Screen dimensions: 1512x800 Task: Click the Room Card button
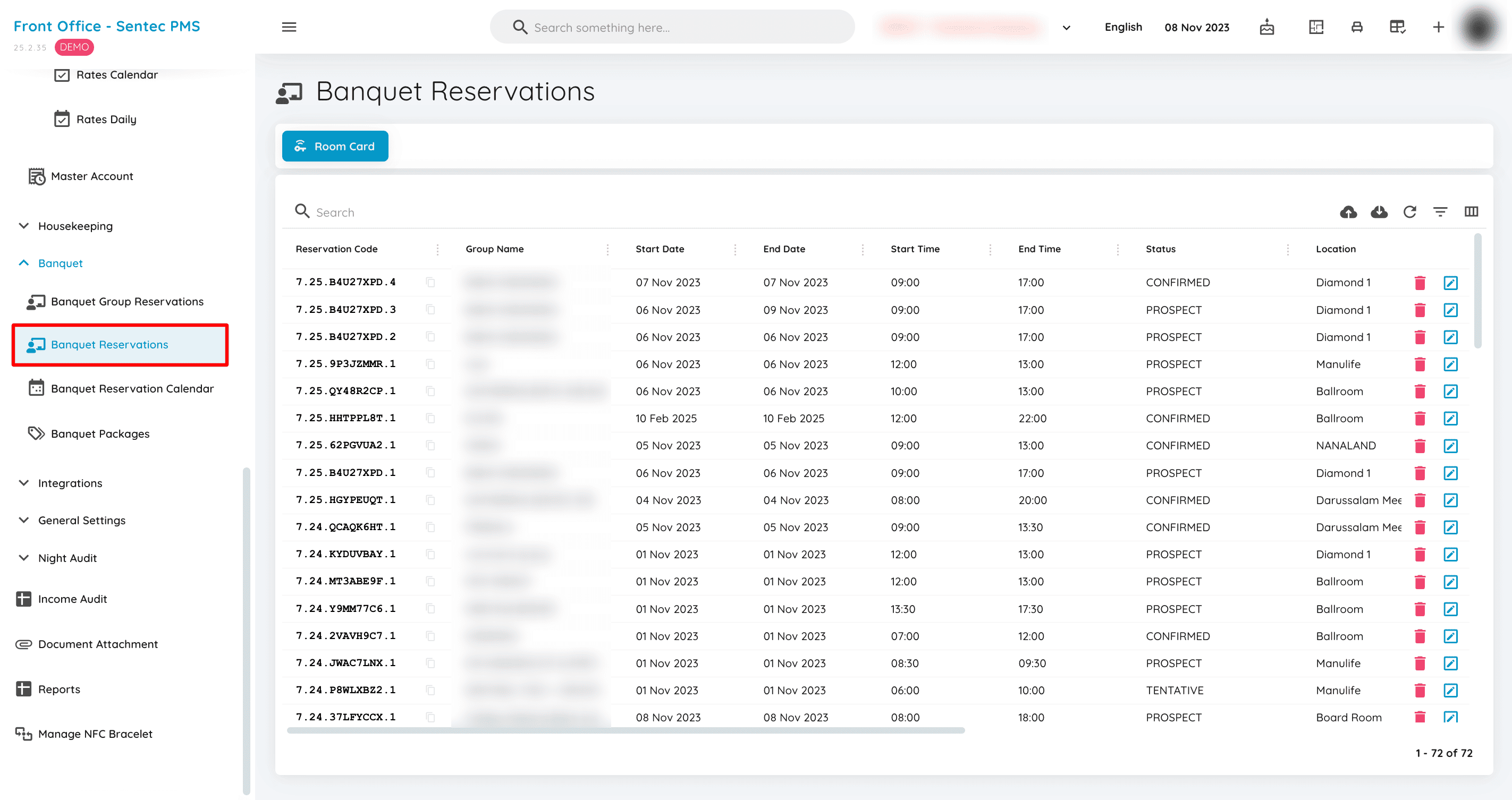coord(335,146)
